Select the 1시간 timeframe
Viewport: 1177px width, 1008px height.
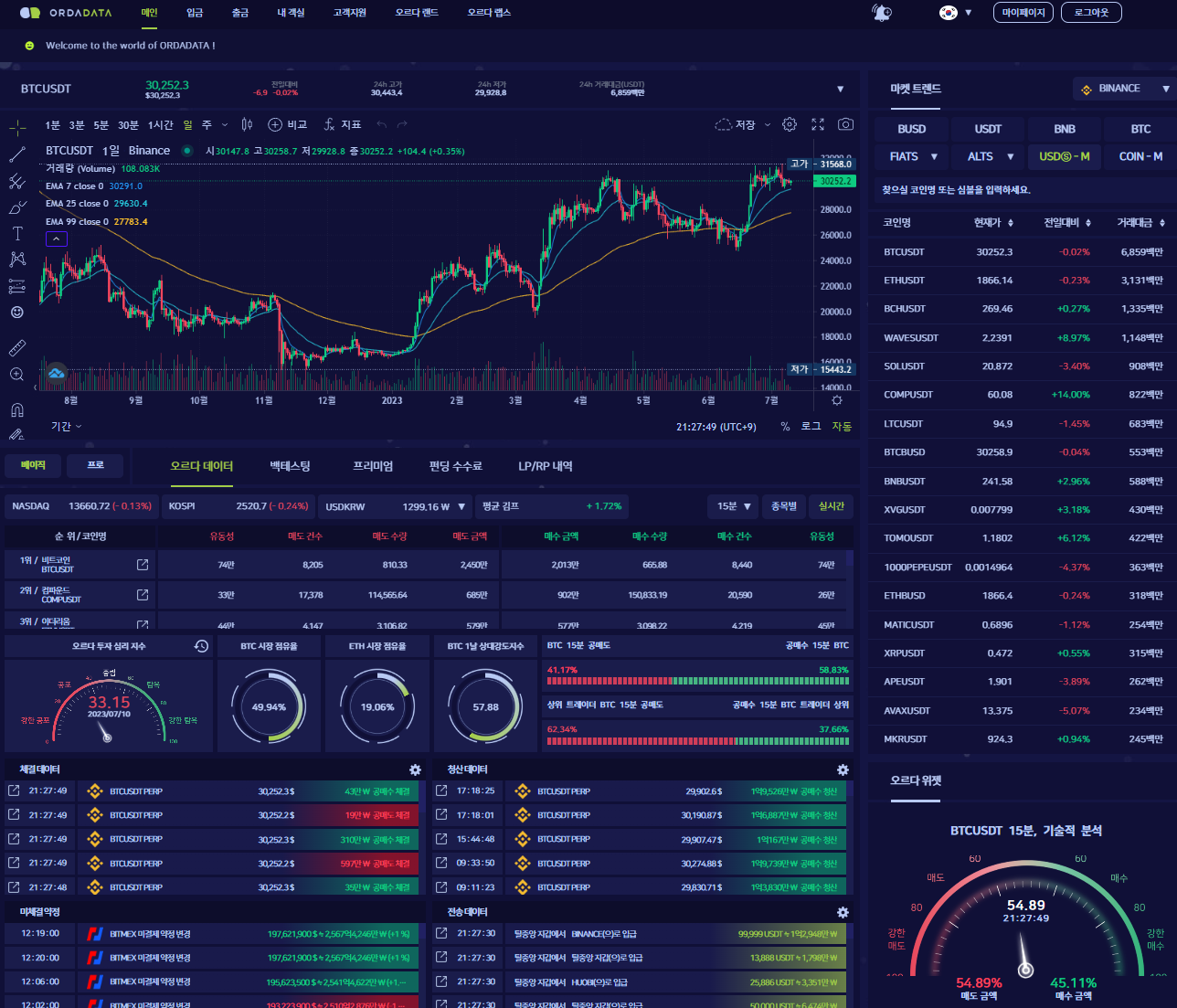(161, 124)
